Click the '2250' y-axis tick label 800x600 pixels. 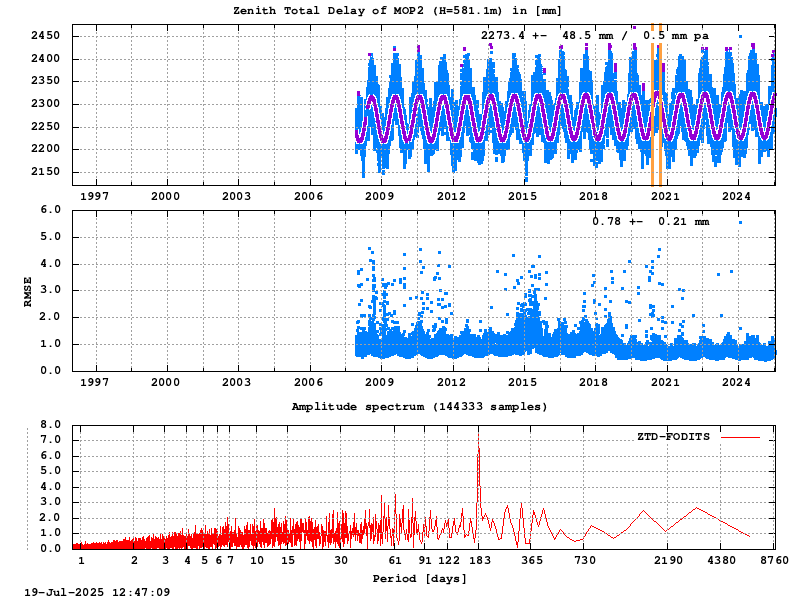point(45,127)
